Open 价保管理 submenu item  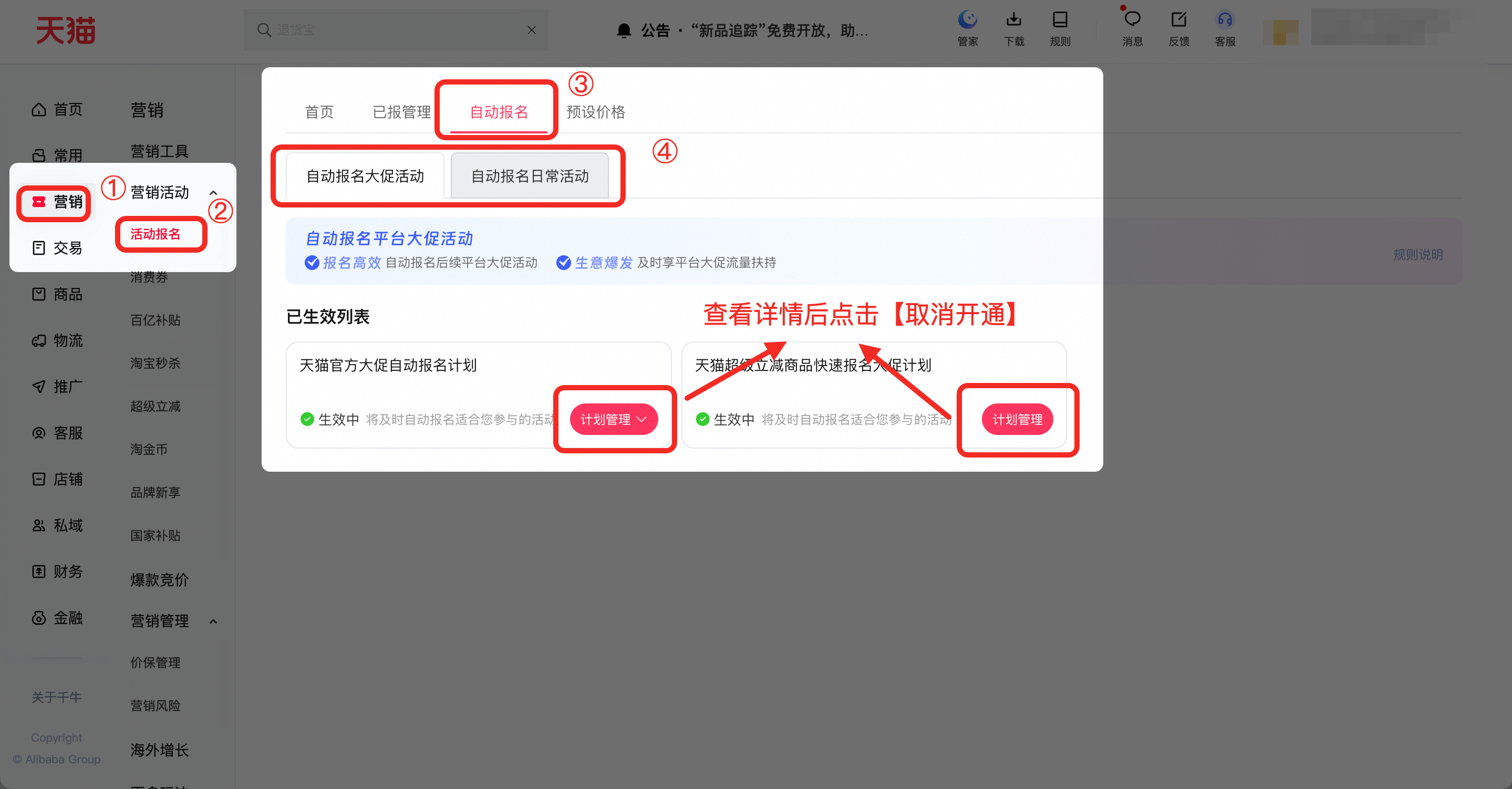(156, 663)
